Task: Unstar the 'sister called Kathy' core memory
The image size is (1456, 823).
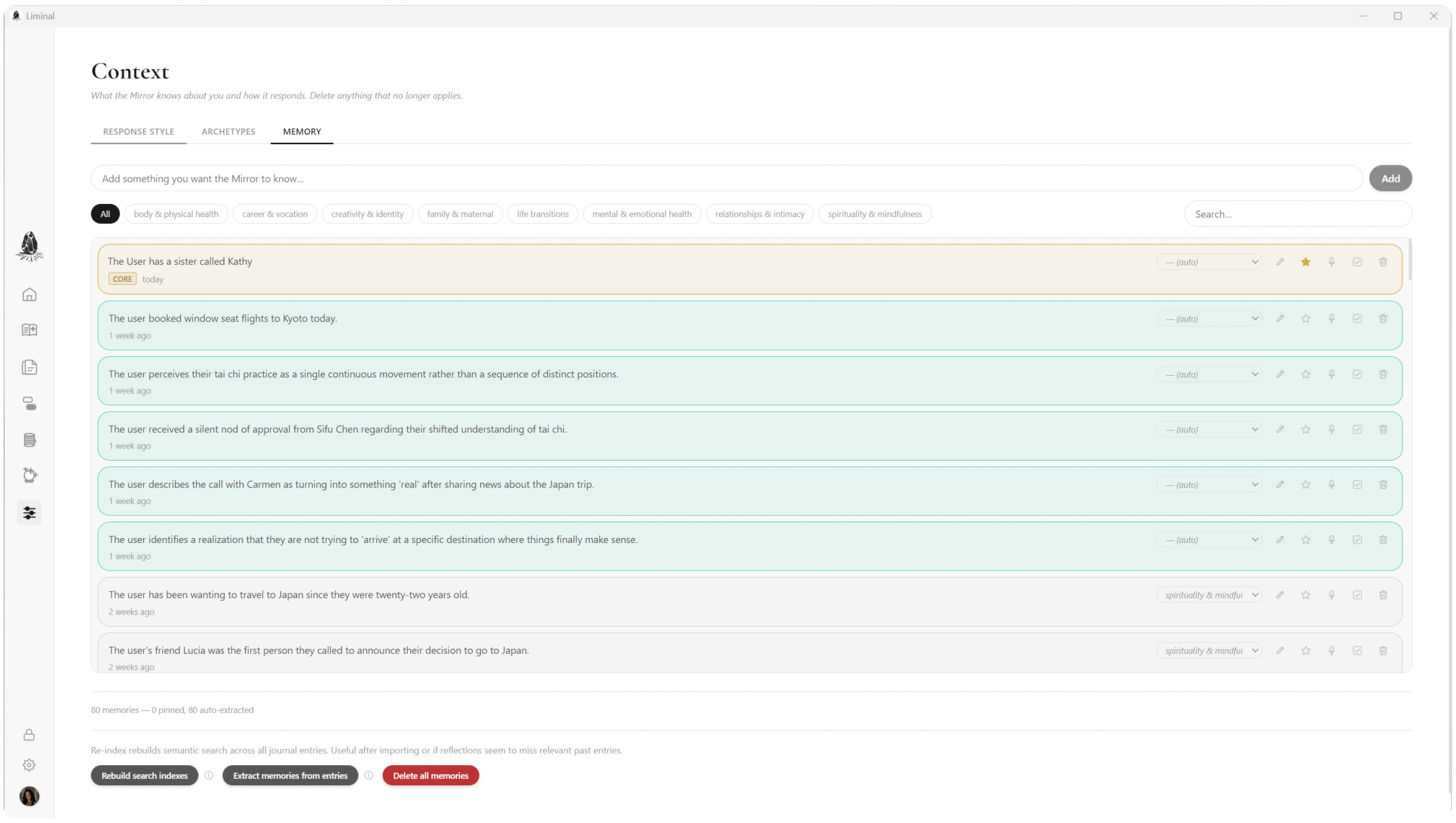Action: [x=1306, y=262]
